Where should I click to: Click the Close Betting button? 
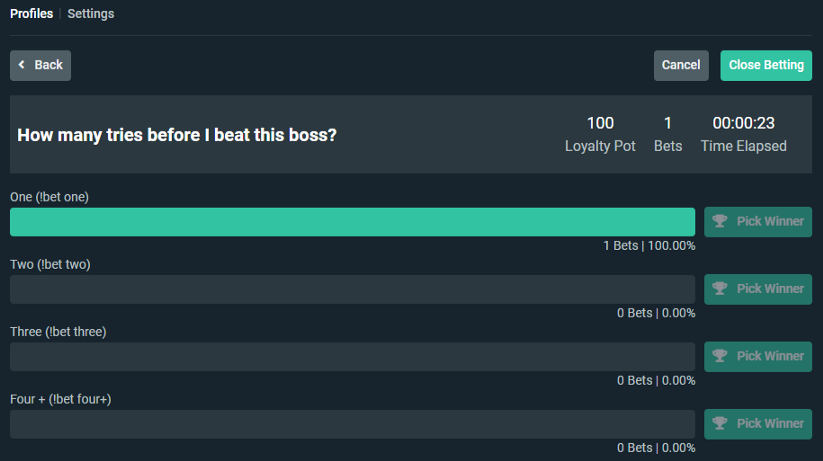click(x=766, y=65)
